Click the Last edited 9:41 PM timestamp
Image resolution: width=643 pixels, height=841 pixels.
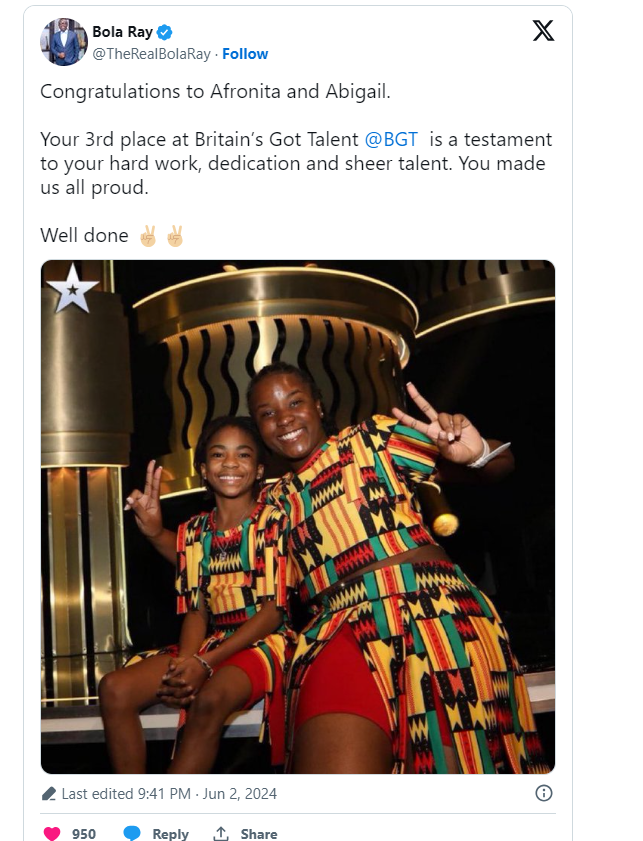pyautogui.click(x=169, y=794)
